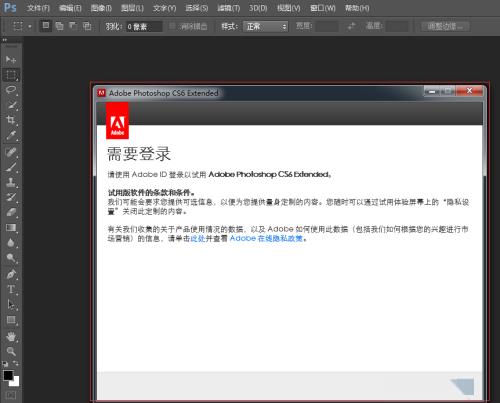The height and width of the screenshot is (403, 500).
Task: Select the Pen tool
Action: tap(11, 274)
